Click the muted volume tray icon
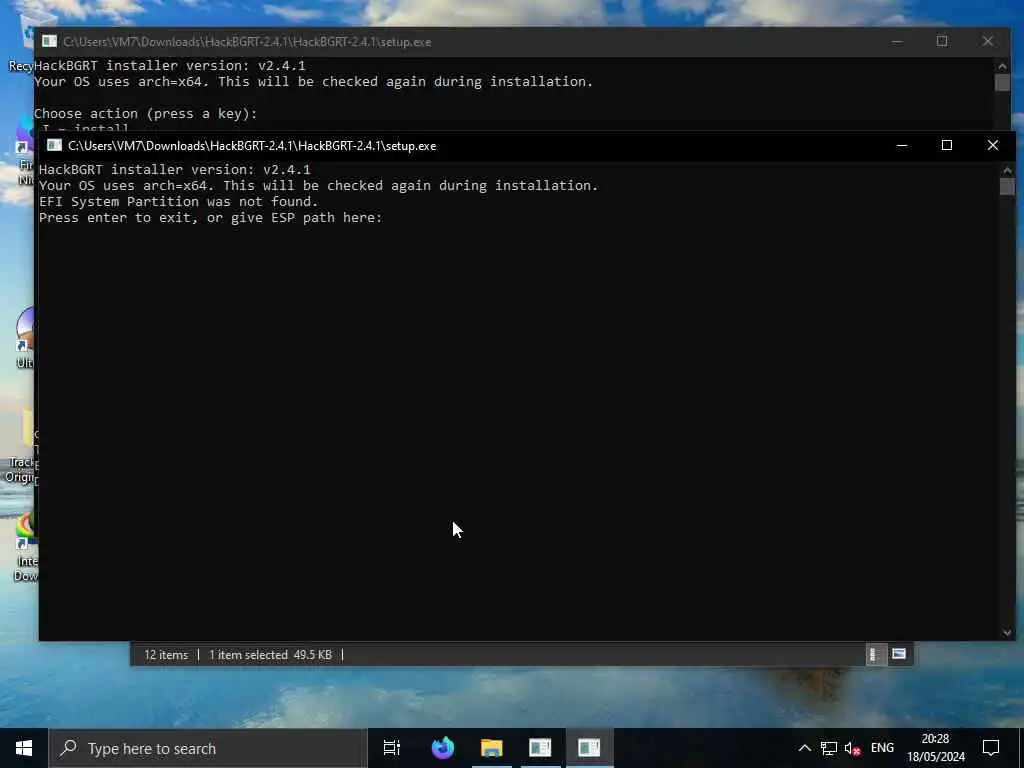This screenshot has height=768, width=1024. [852, 748]
